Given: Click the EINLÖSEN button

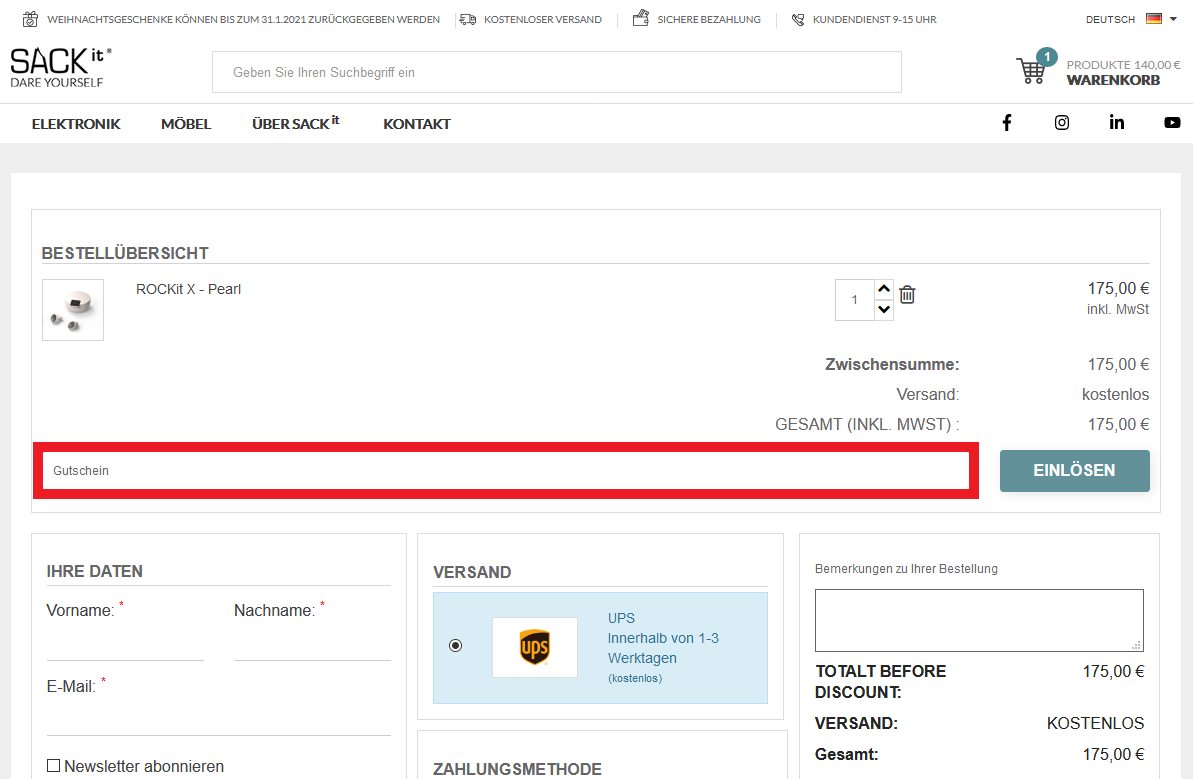Looking at the screenshot, I should tap(1074, 471).
